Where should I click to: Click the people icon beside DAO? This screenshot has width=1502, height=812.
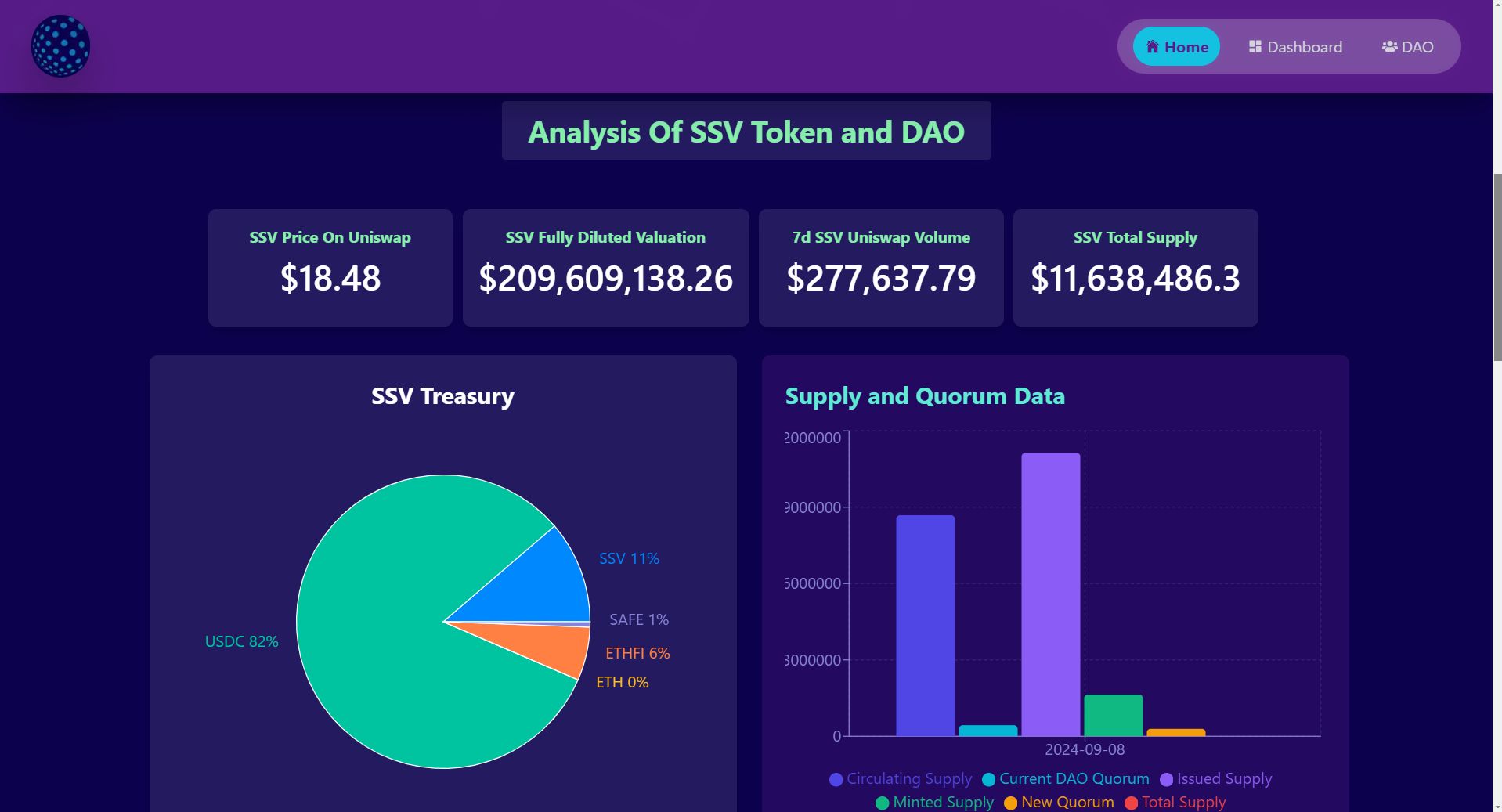[1389, 47]
